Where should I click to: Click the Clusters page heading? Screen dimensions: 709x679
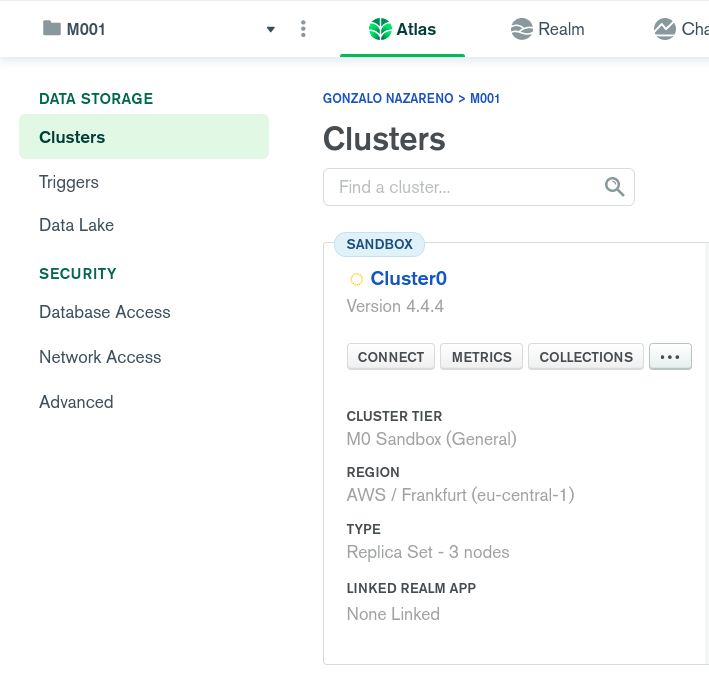click(x=384, y=138)
